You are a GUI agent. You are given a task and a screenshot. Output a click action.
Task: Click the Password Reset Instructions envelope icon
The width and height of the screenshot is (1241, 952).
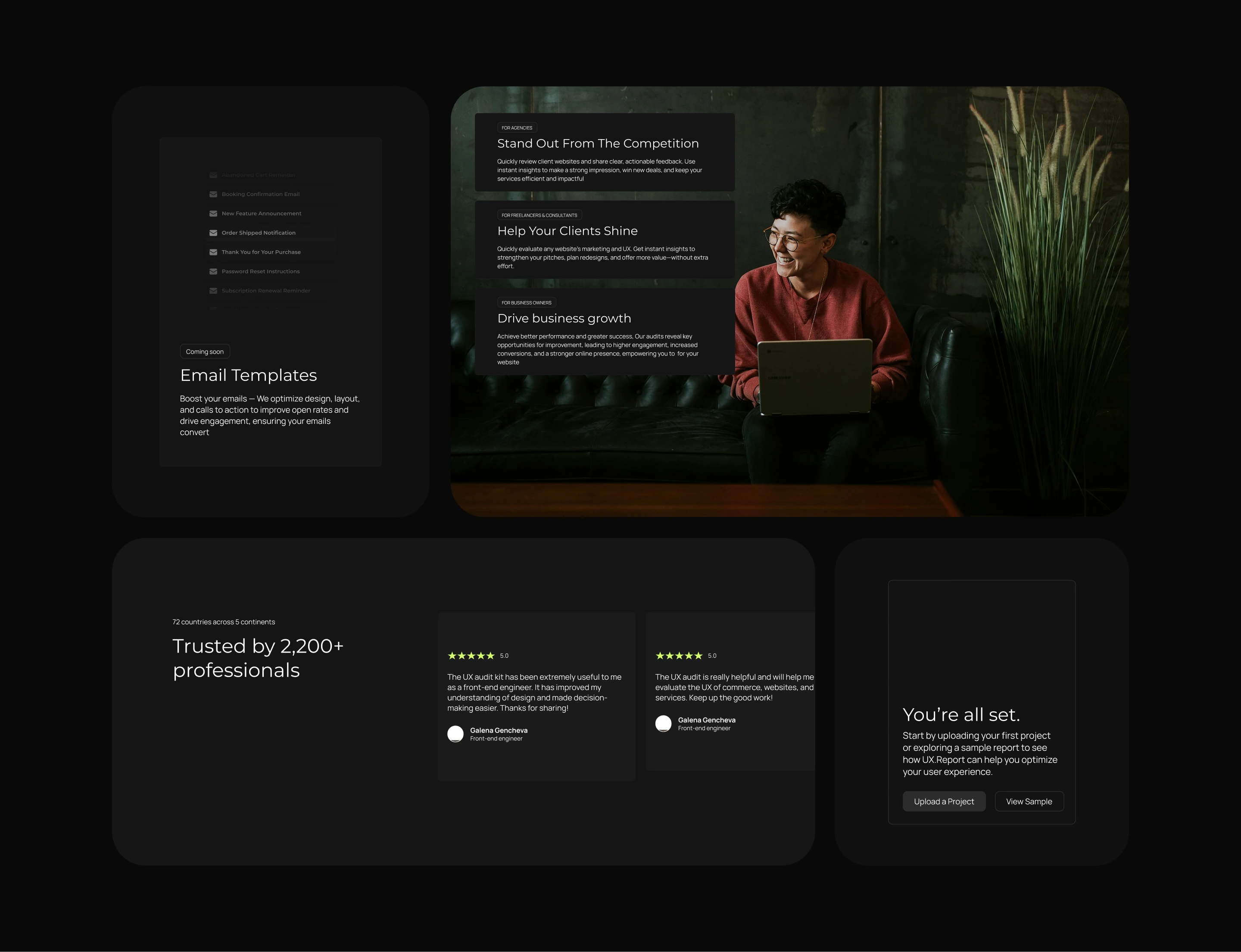(x=213, y=271)
